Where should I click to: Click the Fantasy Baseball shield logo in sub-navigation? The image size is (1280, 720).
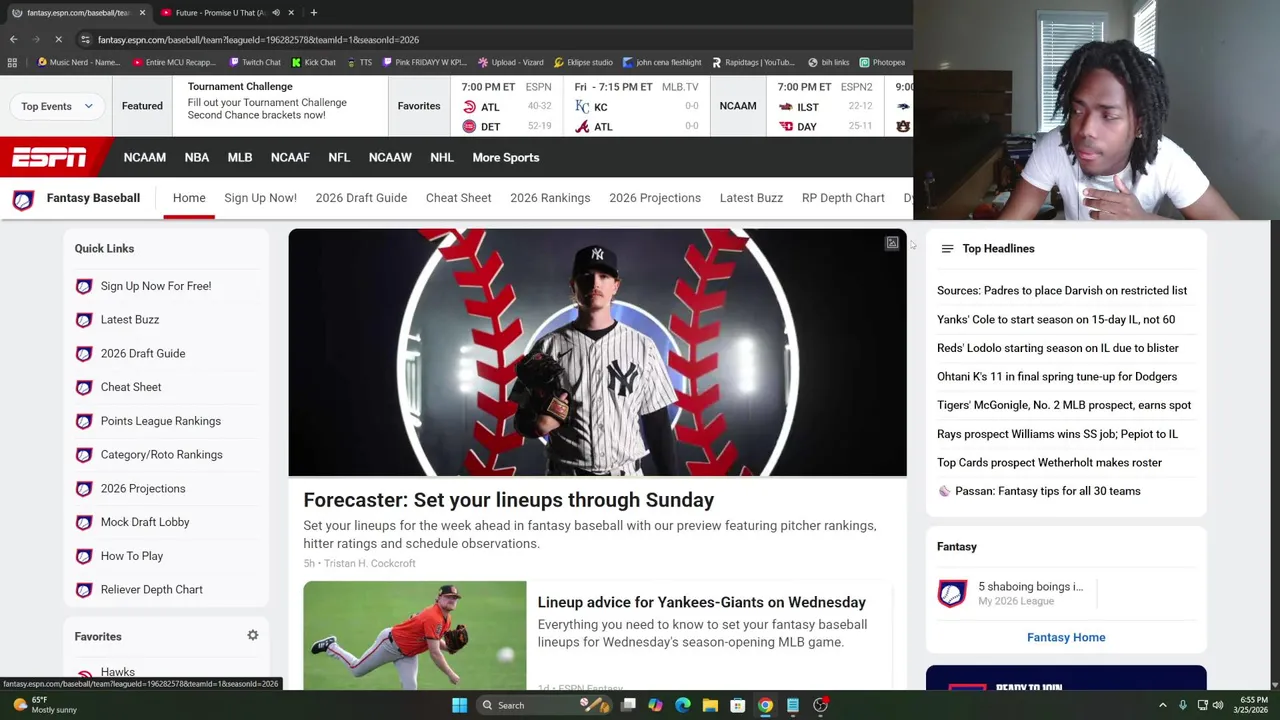(x=23, y=199)
